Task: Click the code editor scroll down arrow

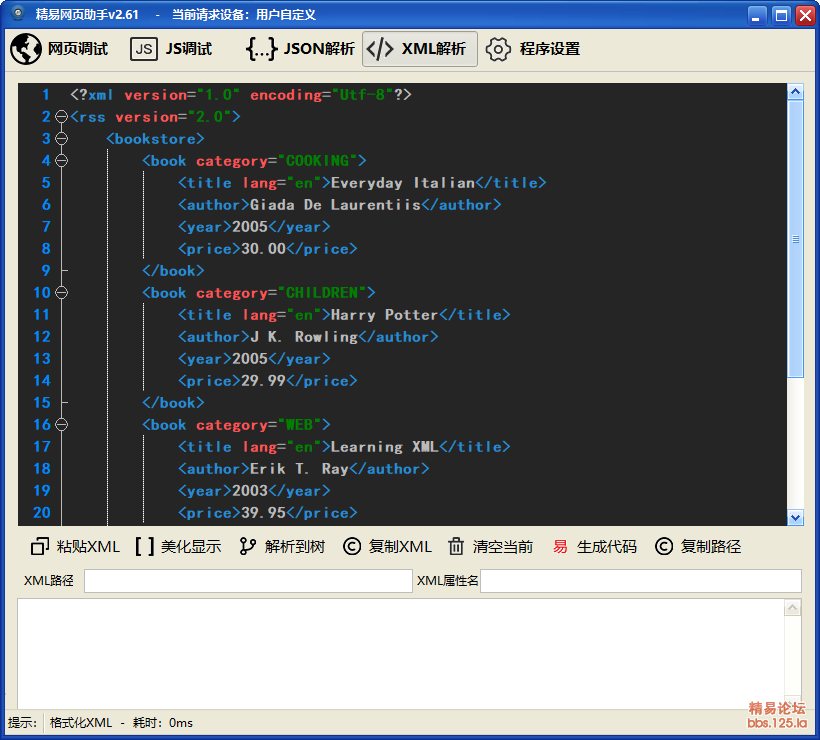Action: click(x=795, y=518)
